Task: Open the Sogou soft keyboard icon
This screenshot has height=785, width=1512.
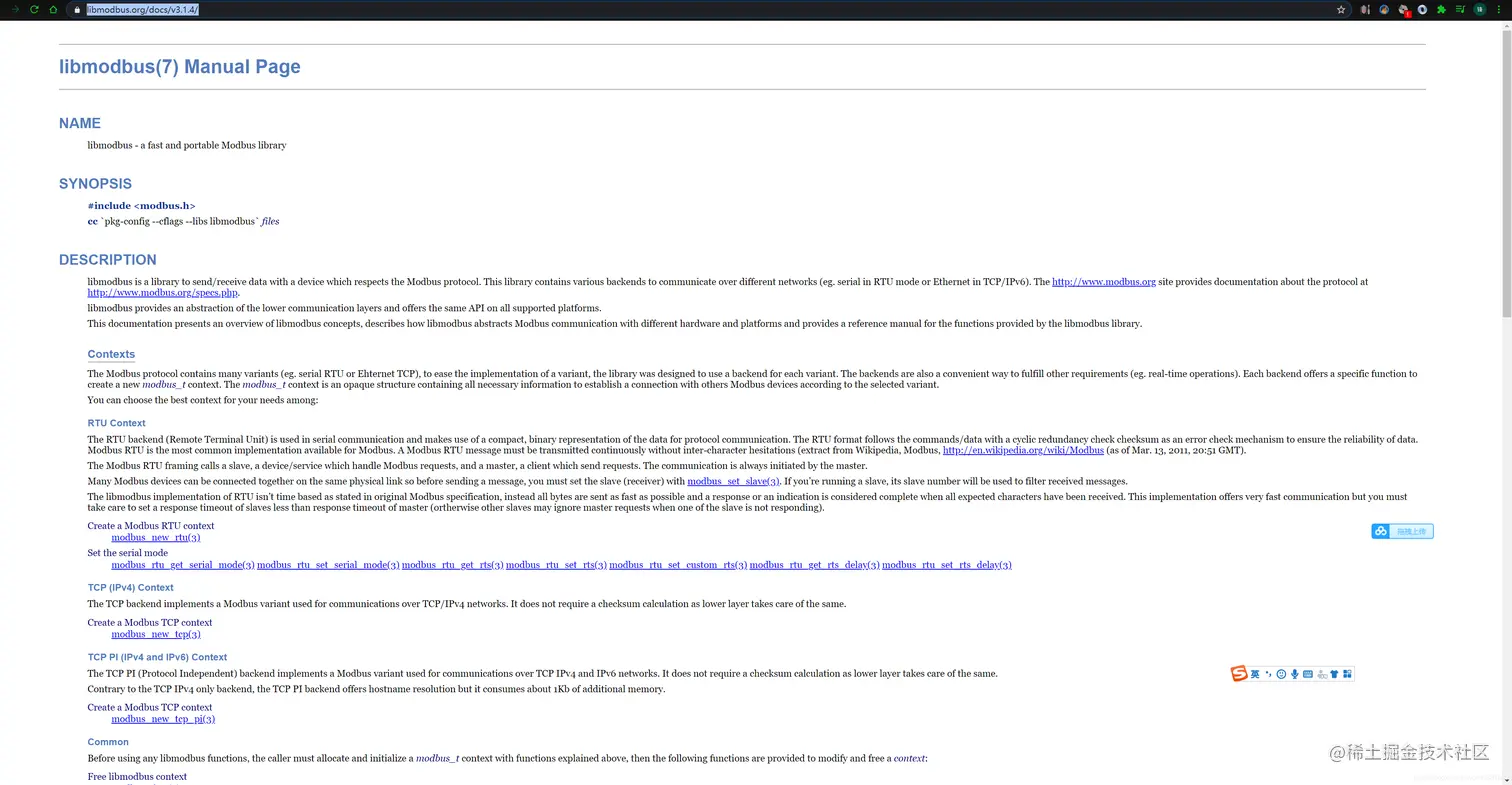Action: pos(1308,674)
